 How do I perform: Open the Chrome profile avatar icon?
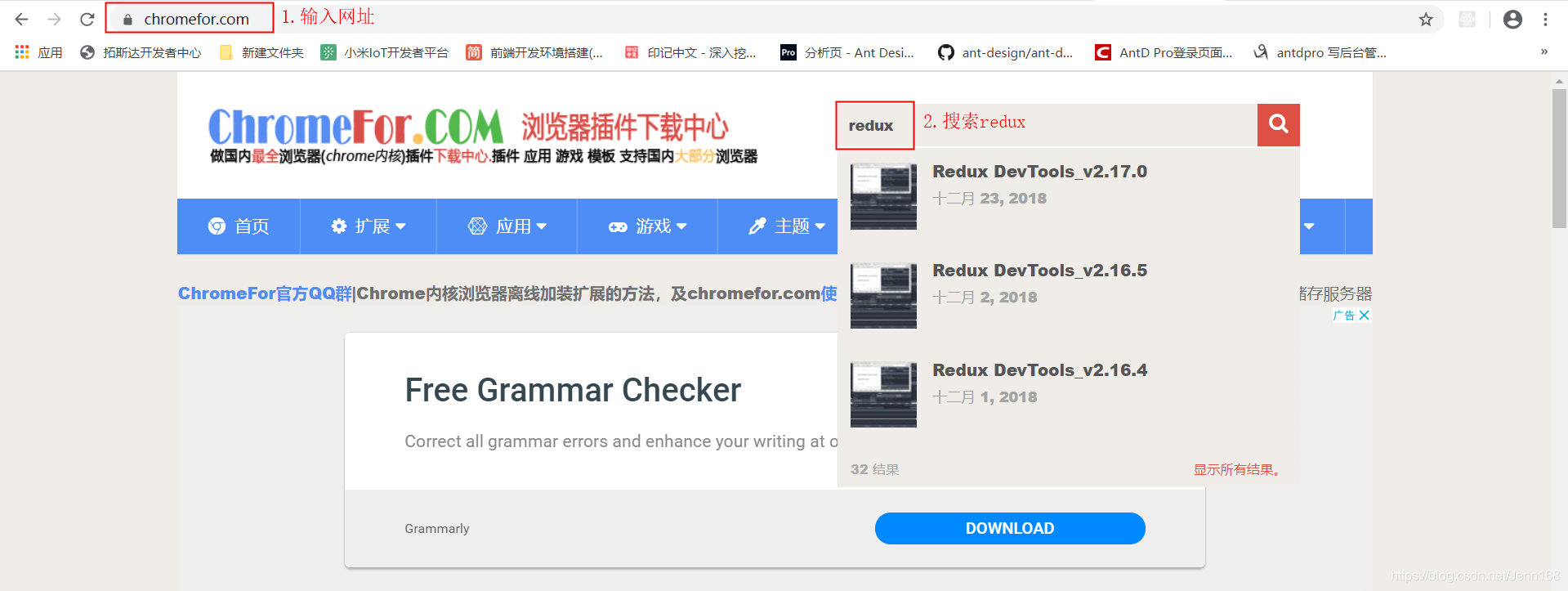[x=1512, y=19]
